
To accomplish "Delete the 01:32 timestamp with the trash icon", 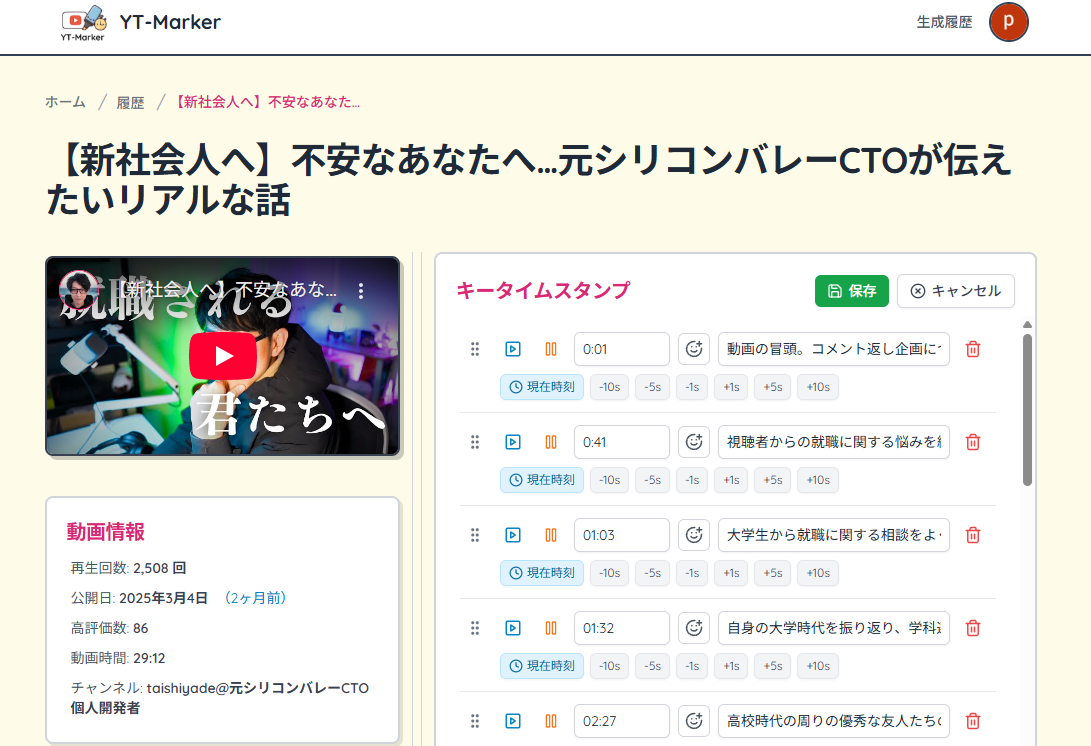I will point(972,628).
